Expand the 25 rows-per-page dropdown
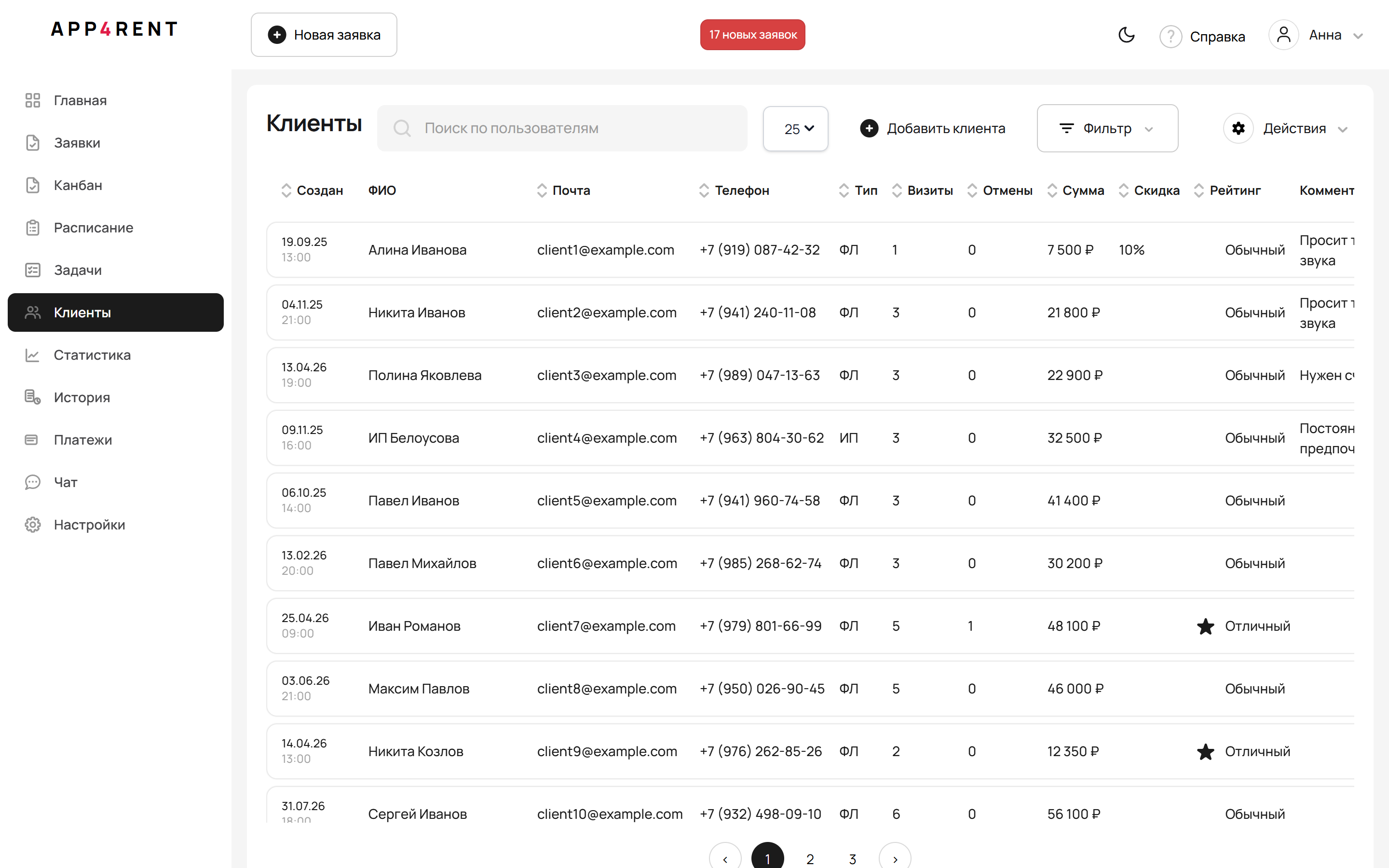Image resolution: width=1389 pixels, height=868 pixels. (795, 129)
